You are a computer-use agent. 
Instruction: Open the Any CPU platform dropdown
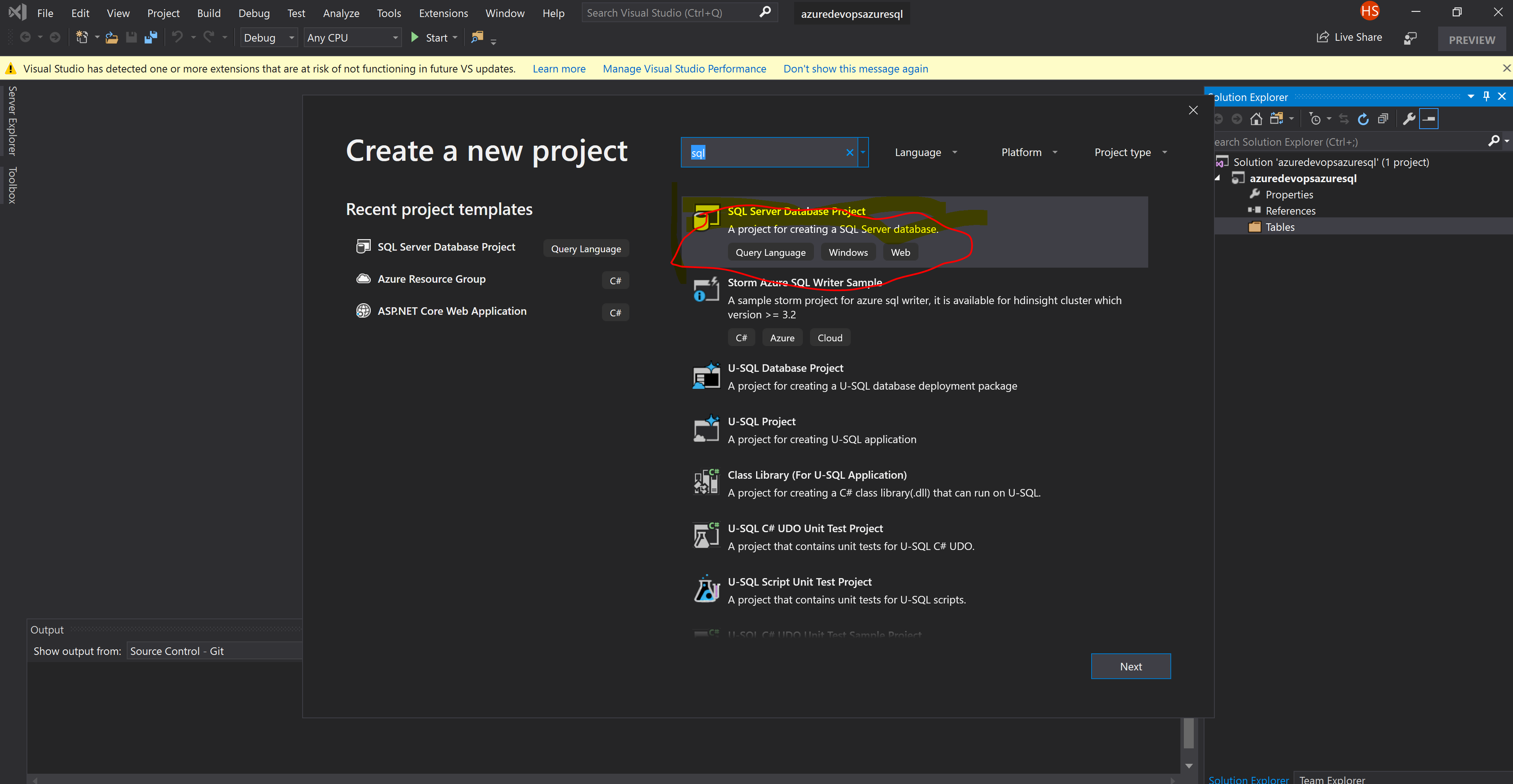point(353,38)
